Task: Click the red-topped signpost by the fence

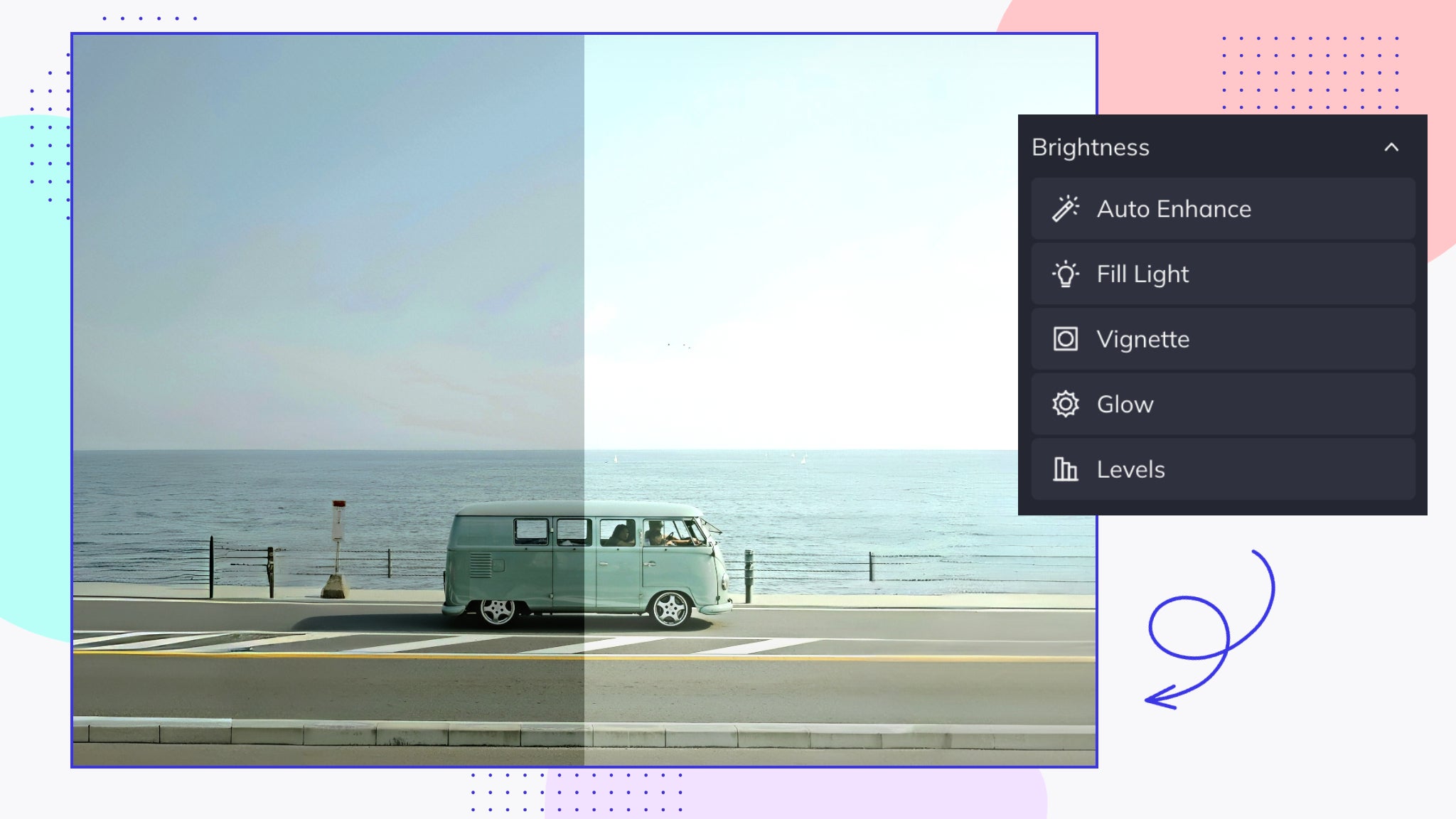Action: pyautogui.click(x=338, y=523)
